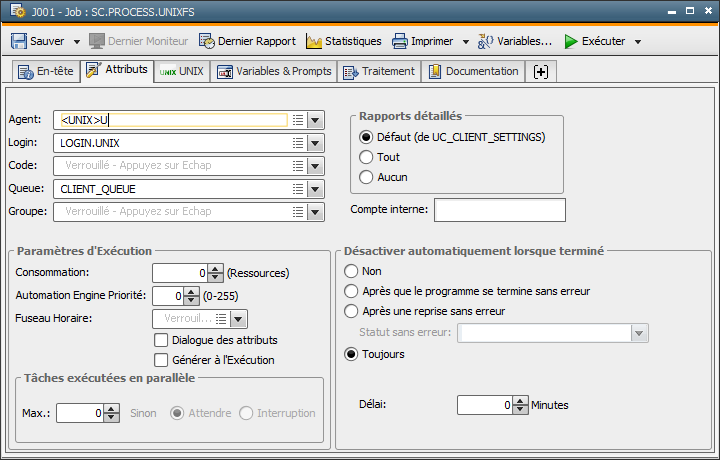Click the Consommation value field
This screenshot has width=720, height=460.
(x=180, y=273)
